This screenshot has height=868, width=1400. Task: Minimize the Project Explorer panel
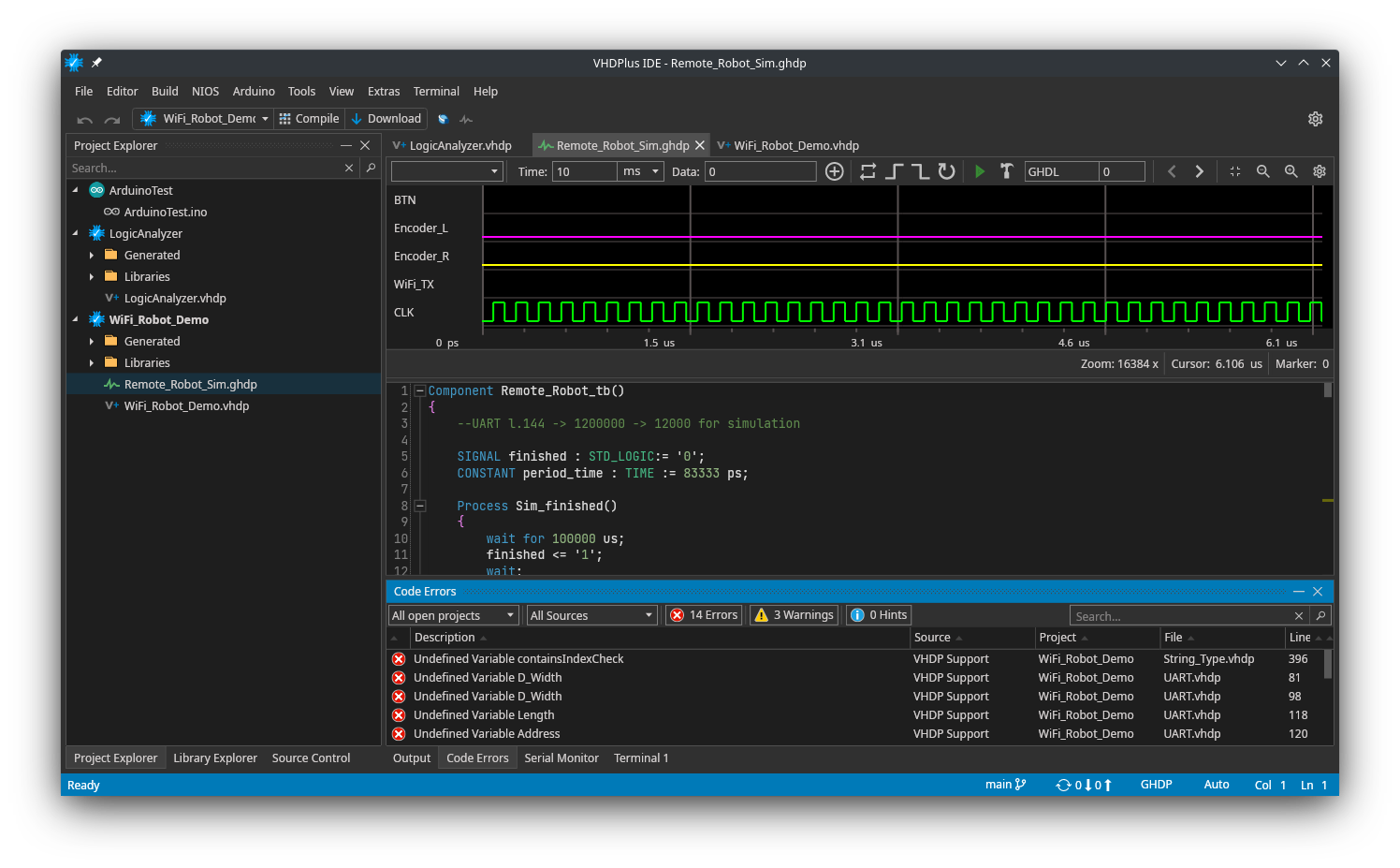346,145
